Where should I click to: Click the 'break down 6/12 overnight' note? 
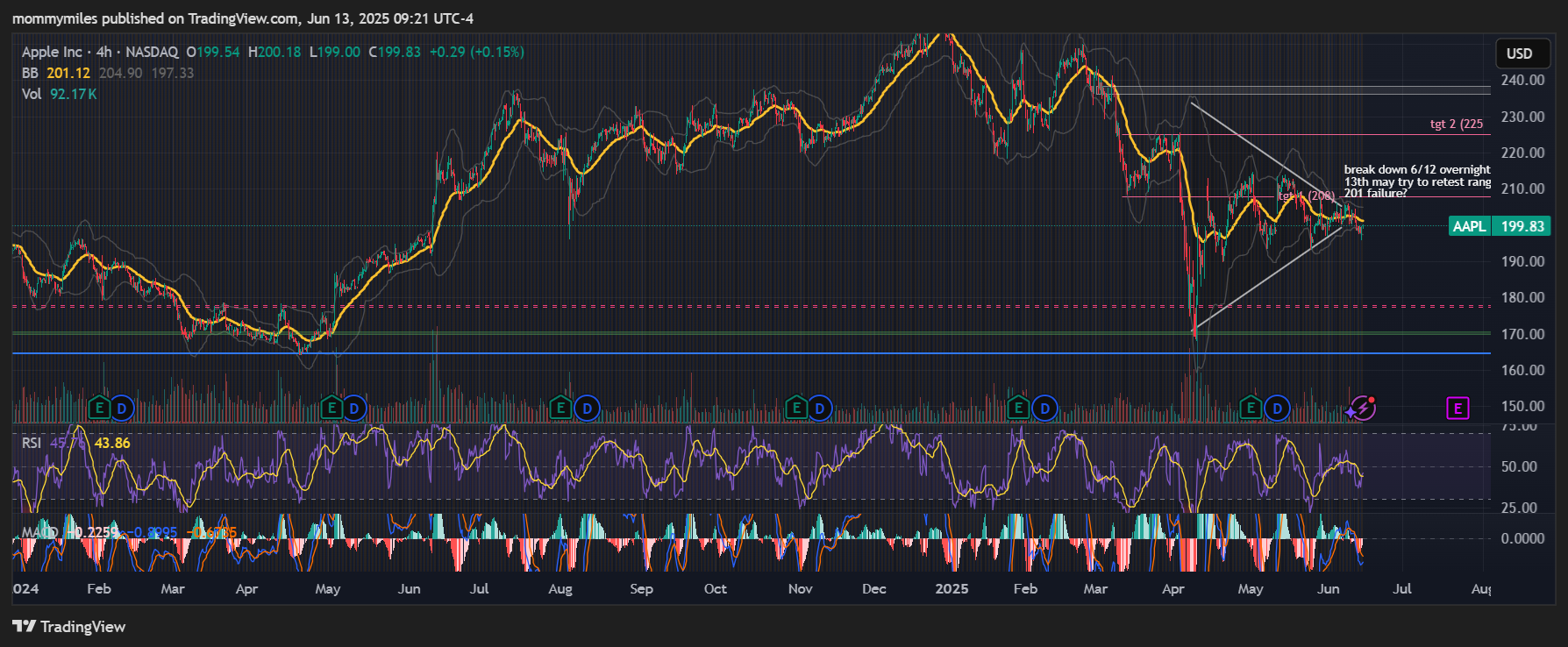(1417, 169)
